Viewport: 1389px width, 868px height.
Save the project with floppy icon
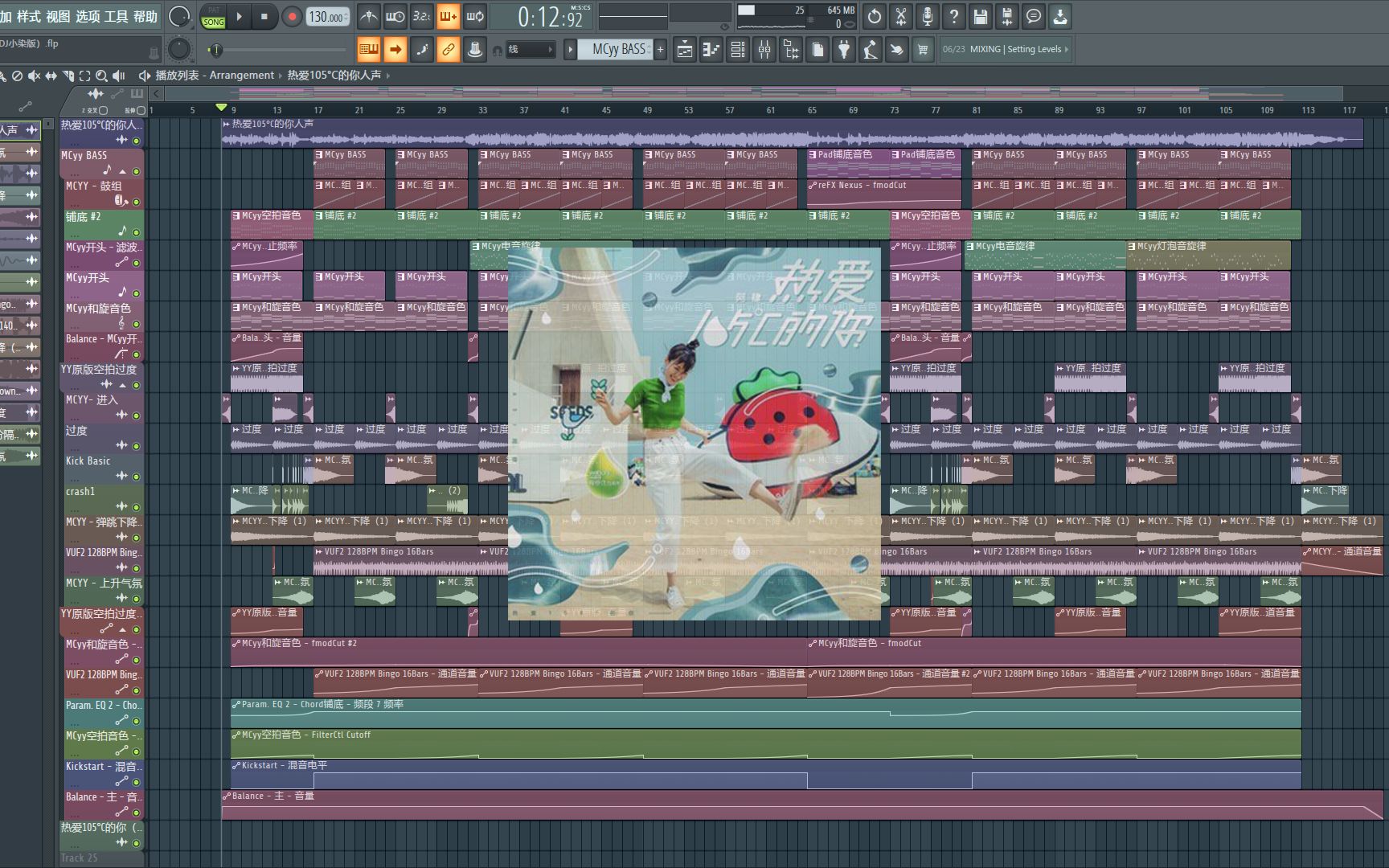(x=981, y=16)
